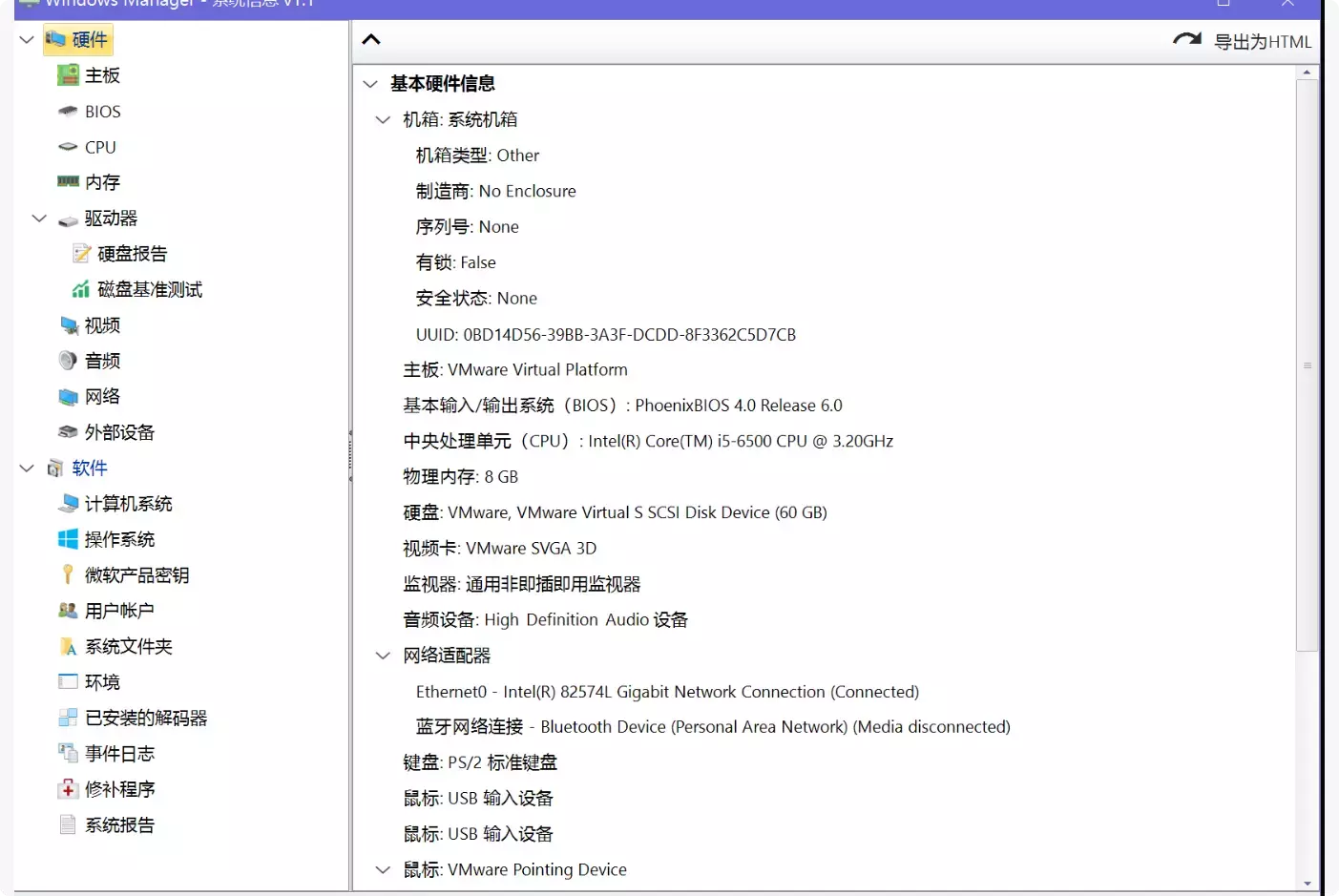
Task: Collapse the 基本硬件信息 section
Action: pyautogui.click(x=370, y=84)
